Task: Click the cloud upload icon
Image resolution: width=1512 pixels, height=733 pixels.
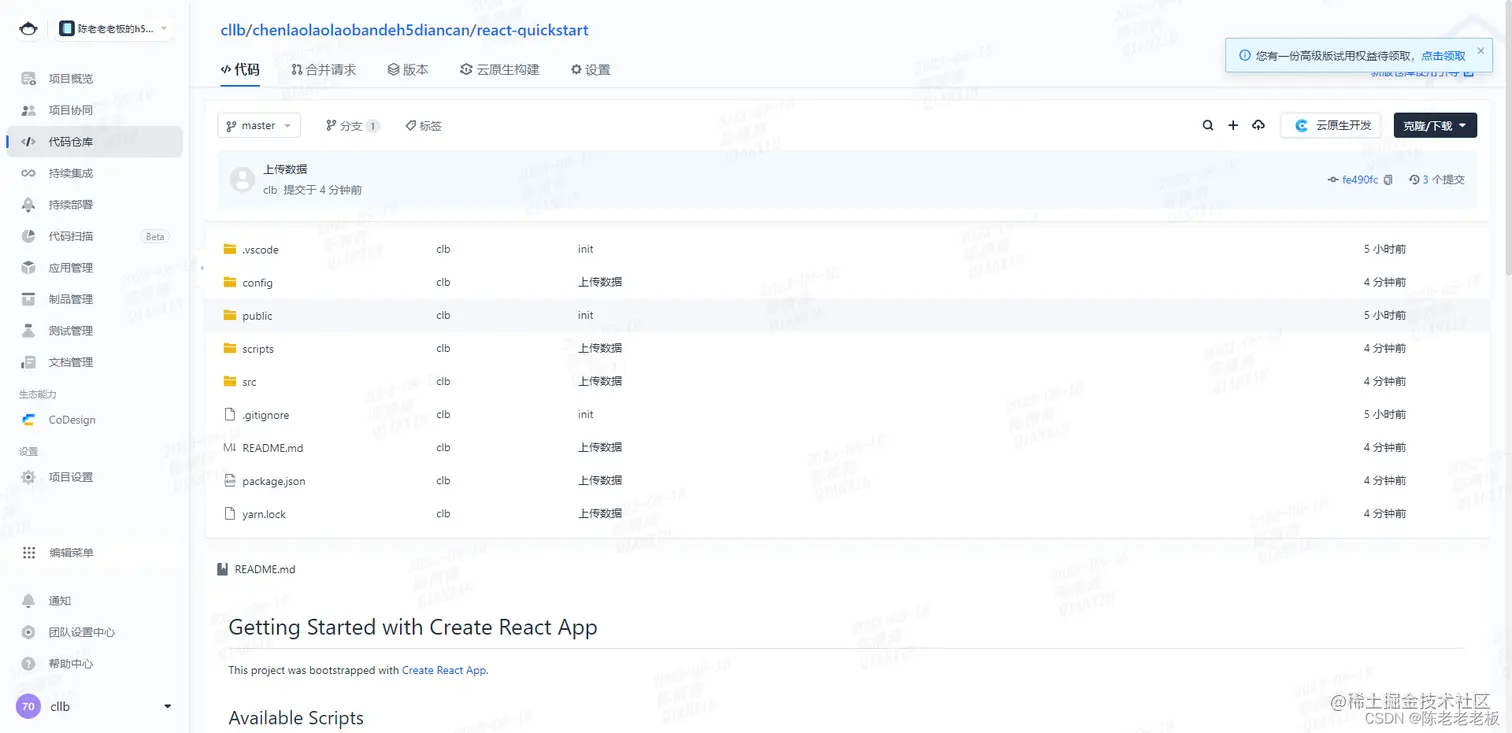Action: coord(1259,126)
